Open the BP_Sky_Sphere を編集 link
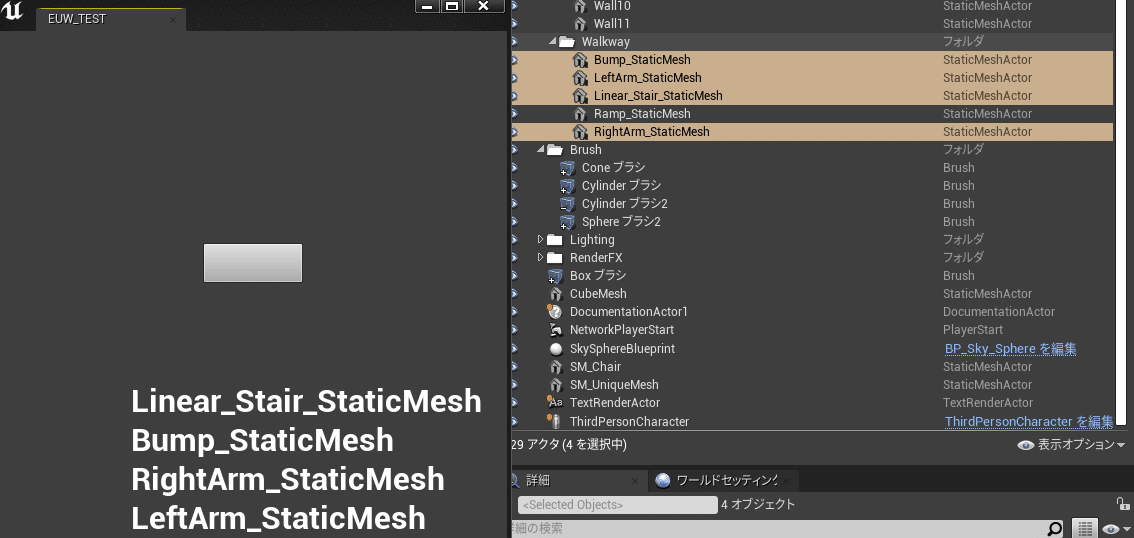The height and width of the screenshot is (538, 1134). (x=1010, y=349)
